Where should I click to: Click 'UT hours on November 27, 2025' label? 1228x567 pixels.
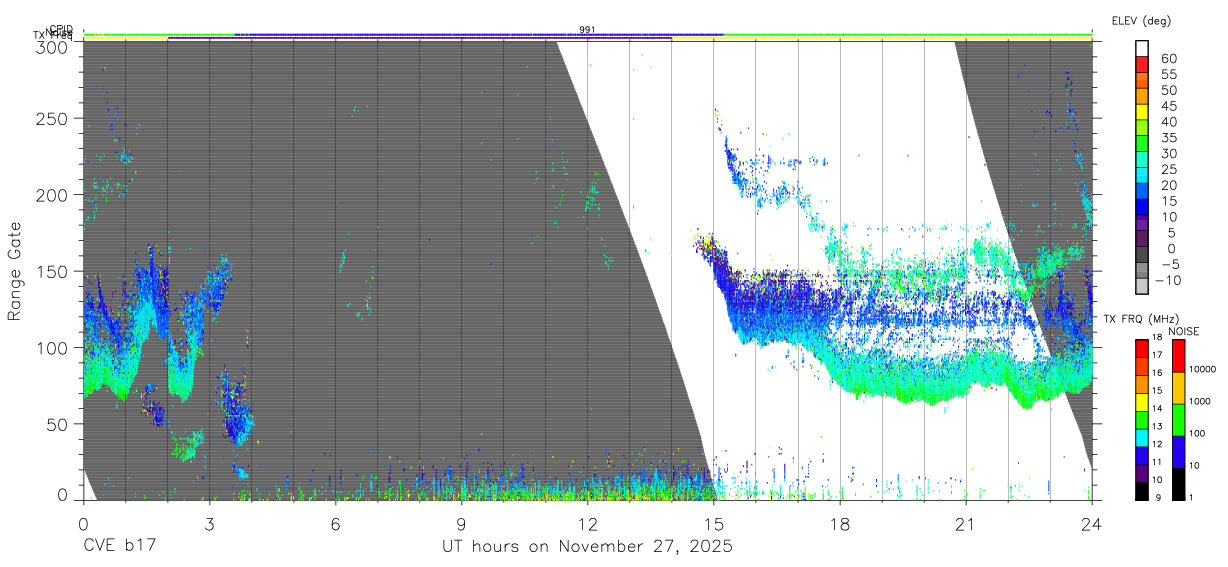[x=587, y=547]
